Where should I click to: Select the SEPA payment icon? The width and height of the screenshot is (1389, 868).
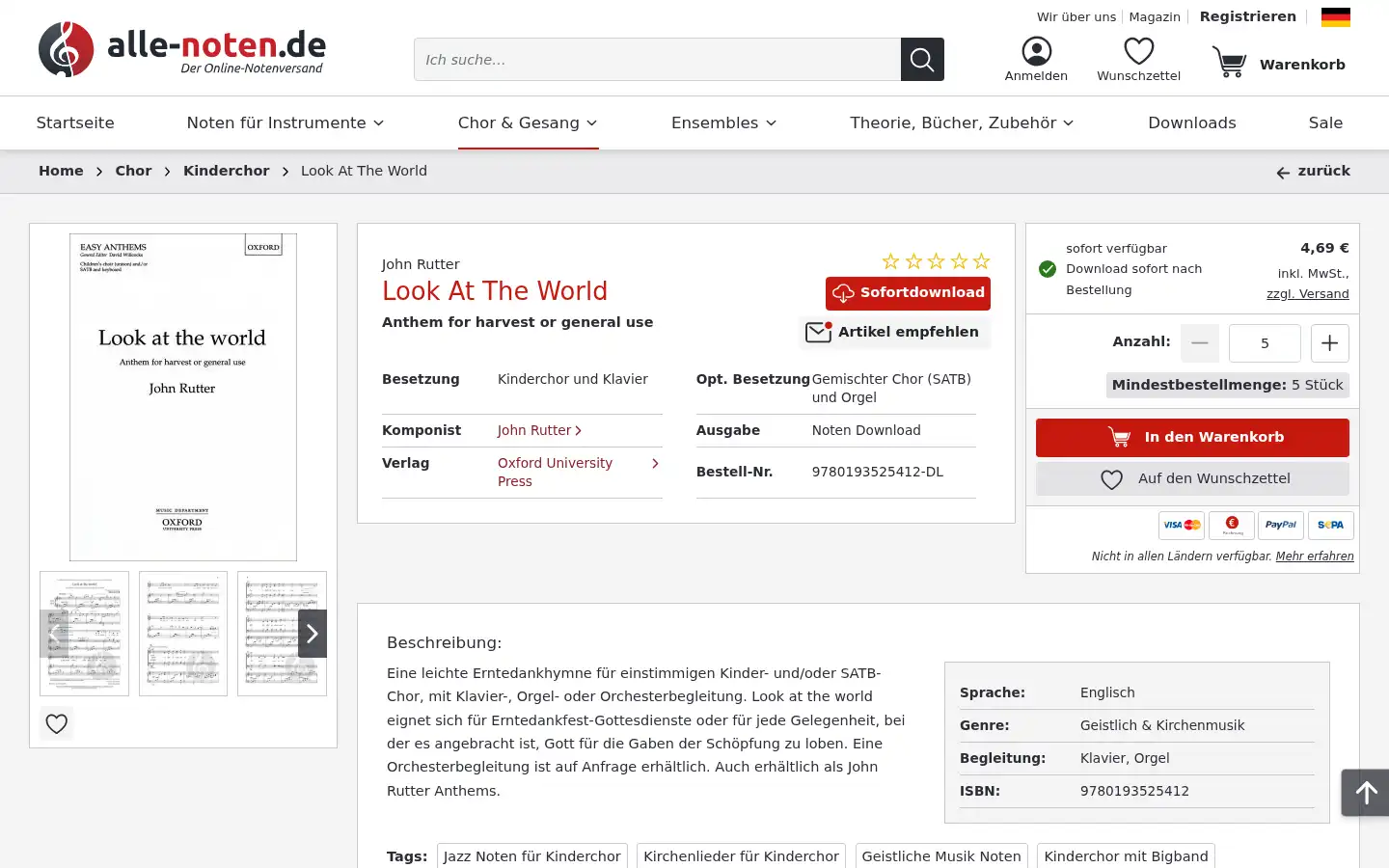click(x=1330, y=526)
